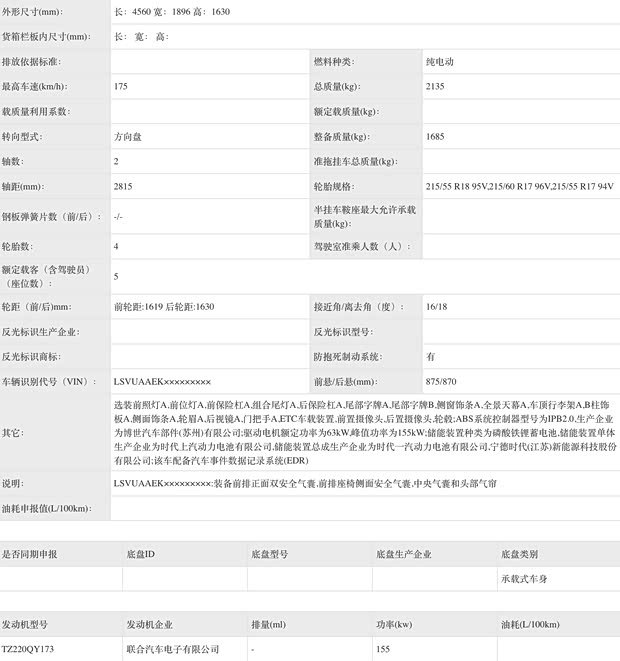
Task: Select approach/departure angle value 16/18
Action: 436,307
